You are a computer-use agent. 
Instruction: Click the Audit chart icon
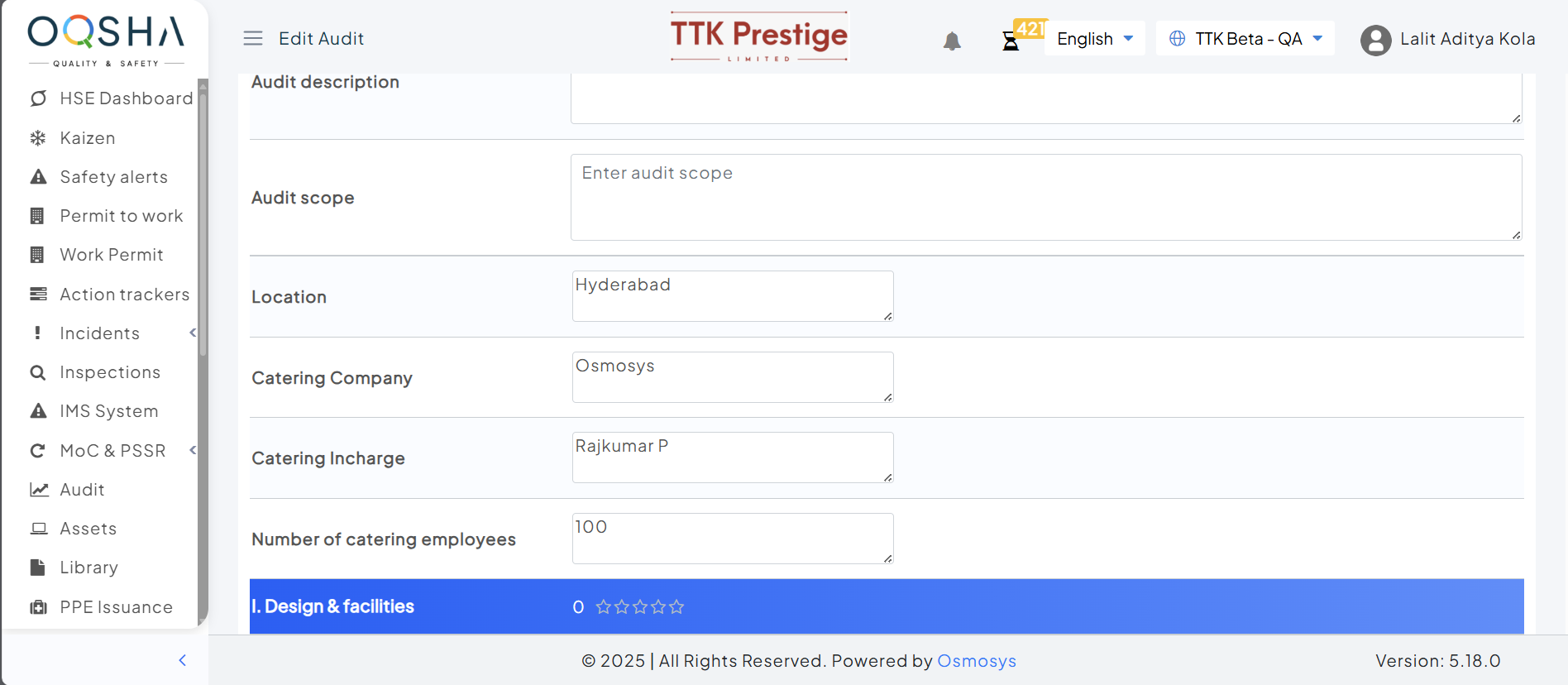[38, 490]
